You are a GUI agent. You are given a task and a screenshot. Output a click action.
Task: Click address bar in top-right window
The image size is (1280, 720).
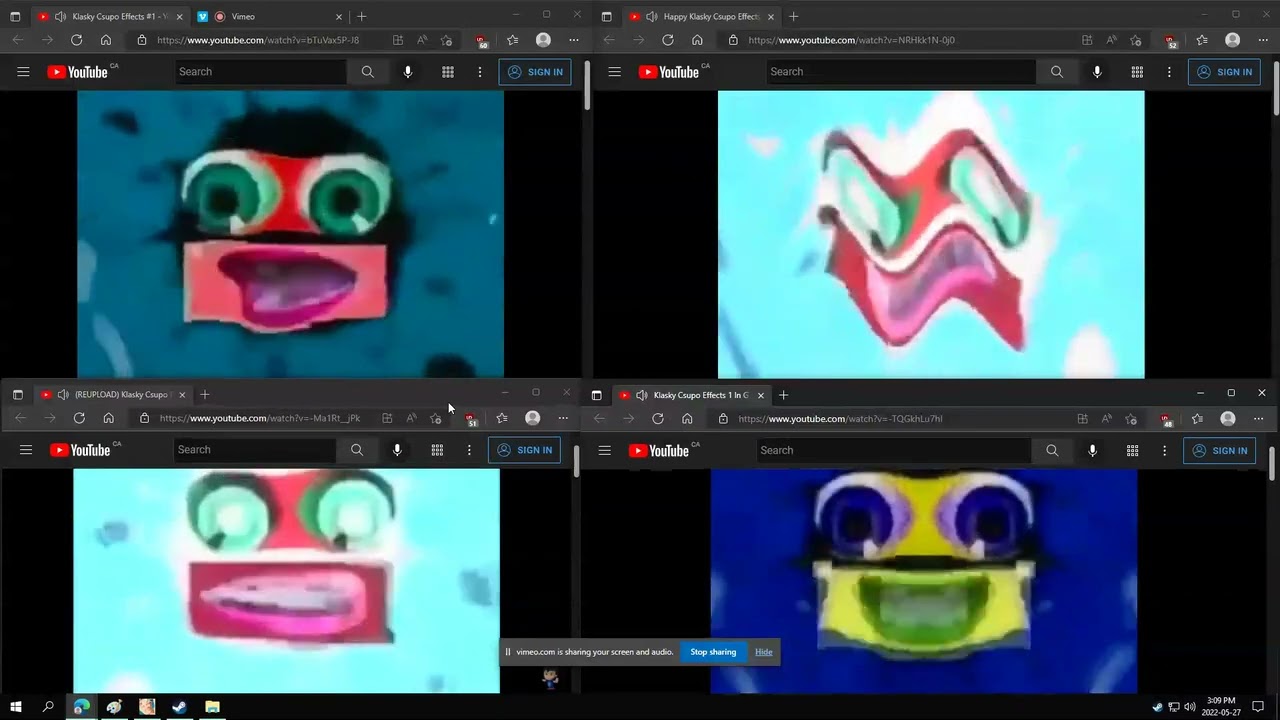tap(910, 40)
